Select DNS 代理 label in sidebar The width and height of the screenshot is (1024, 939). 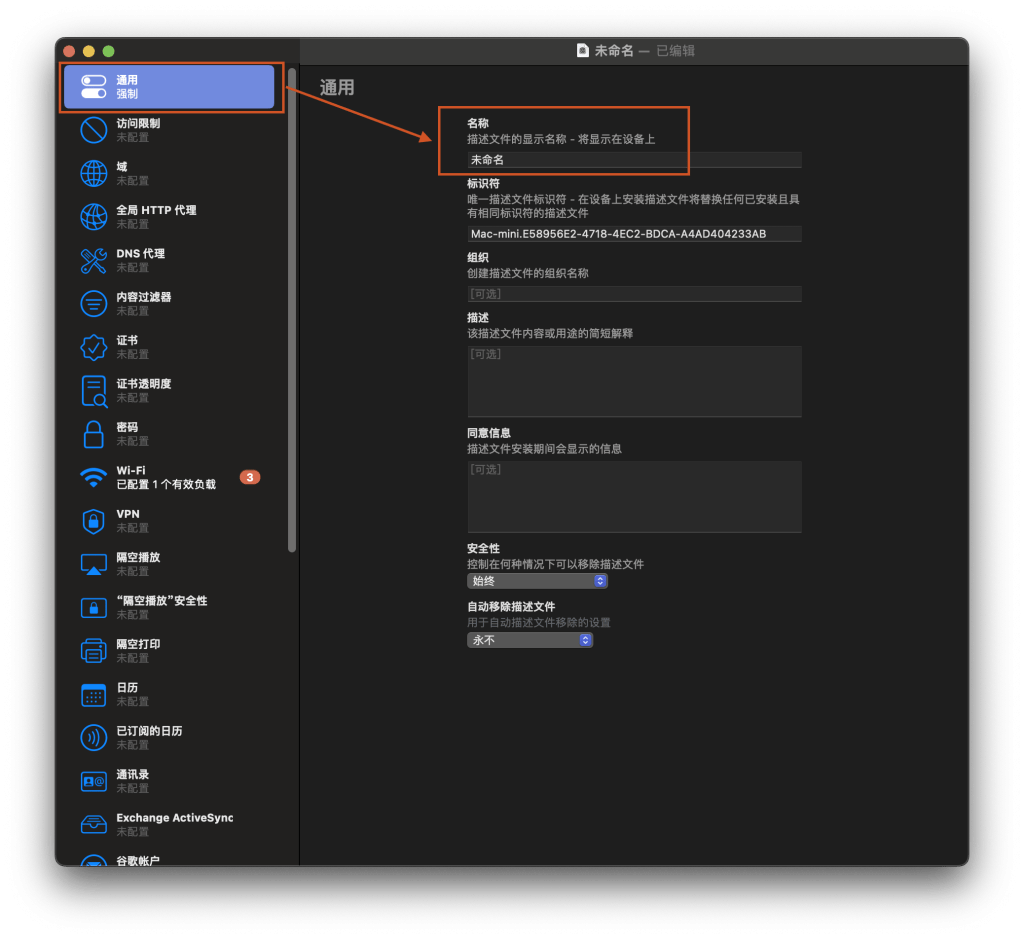click(x=140, y=253)
